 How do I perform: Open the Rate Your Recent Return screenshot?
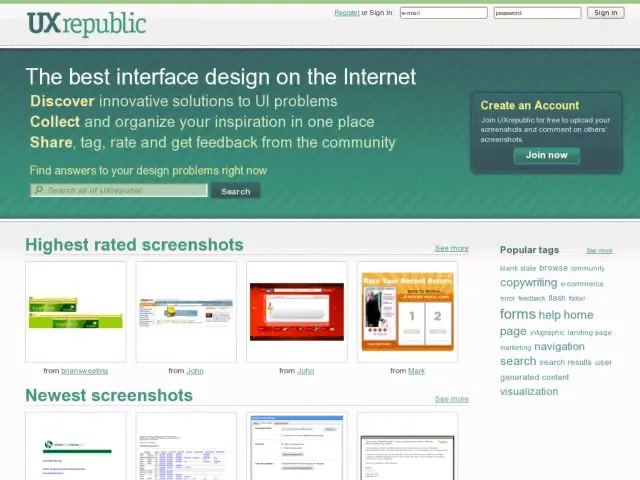(407, 312)
